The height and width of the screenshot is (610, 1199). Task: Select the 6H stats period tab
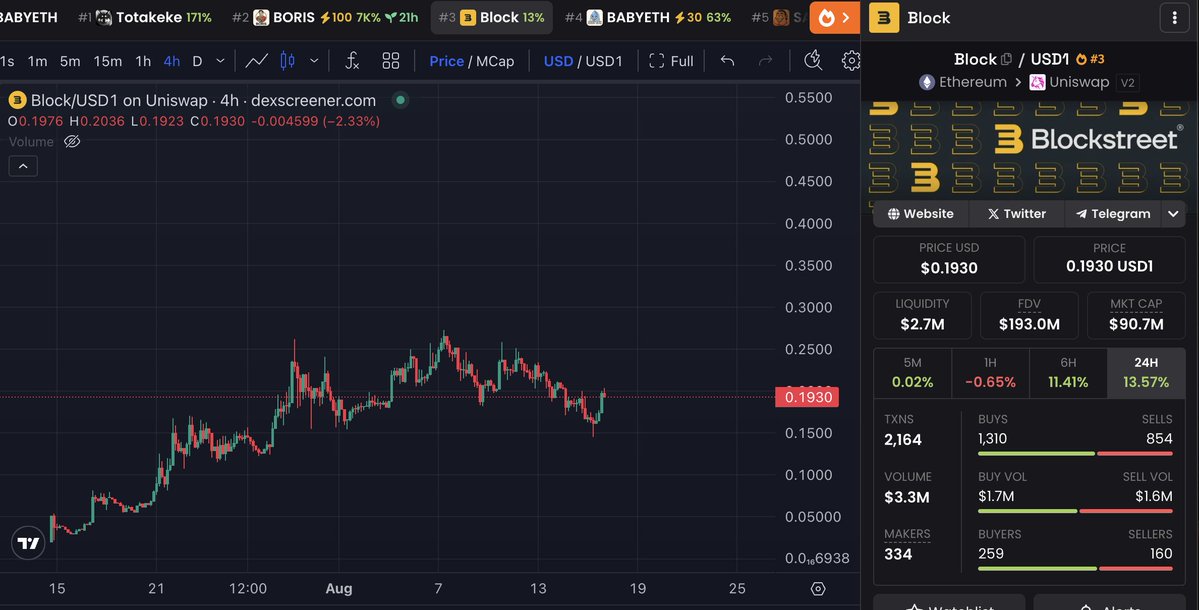1068,373
